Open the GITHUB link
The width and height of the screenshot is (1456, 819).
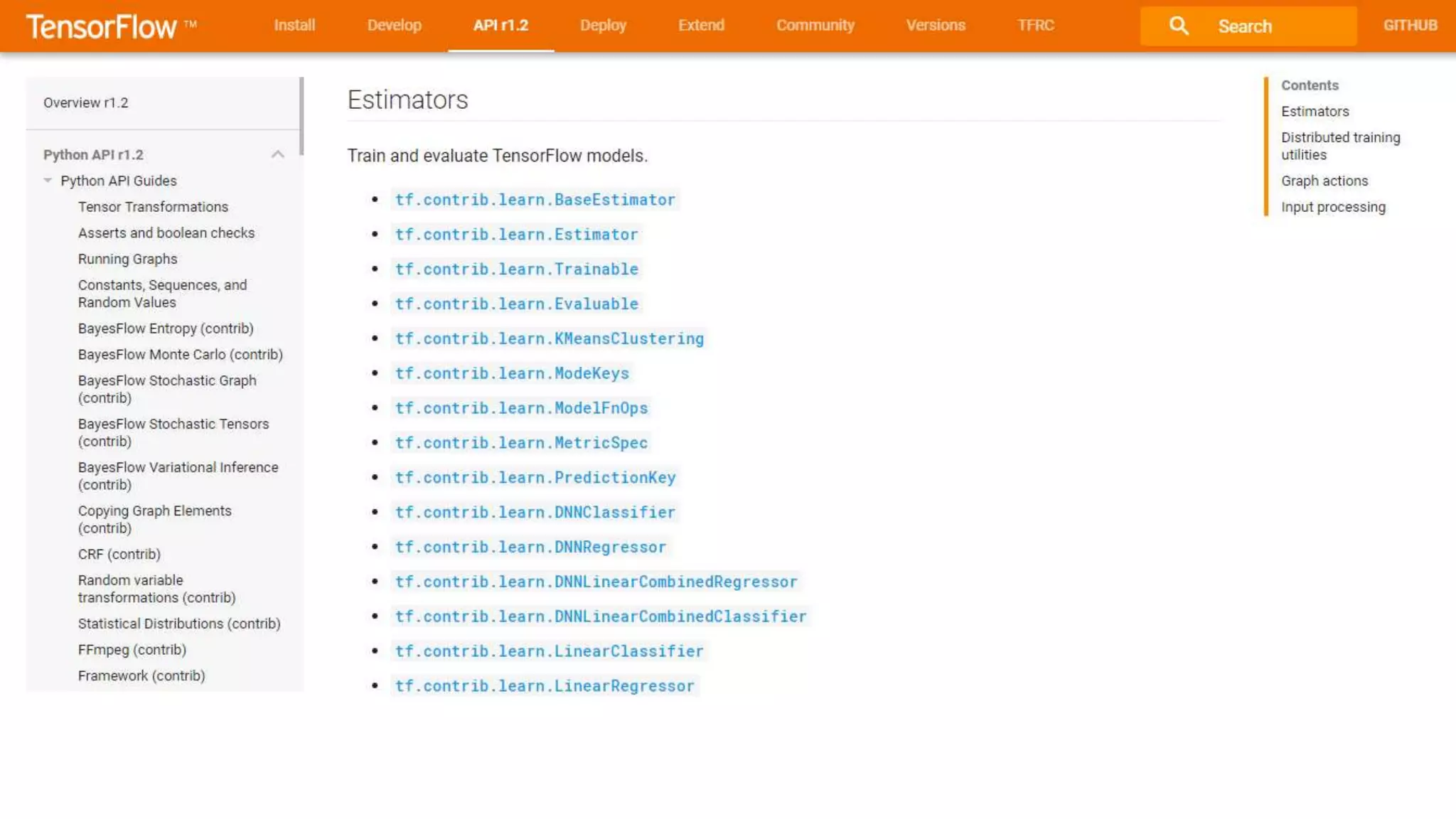coord(1410,26)
